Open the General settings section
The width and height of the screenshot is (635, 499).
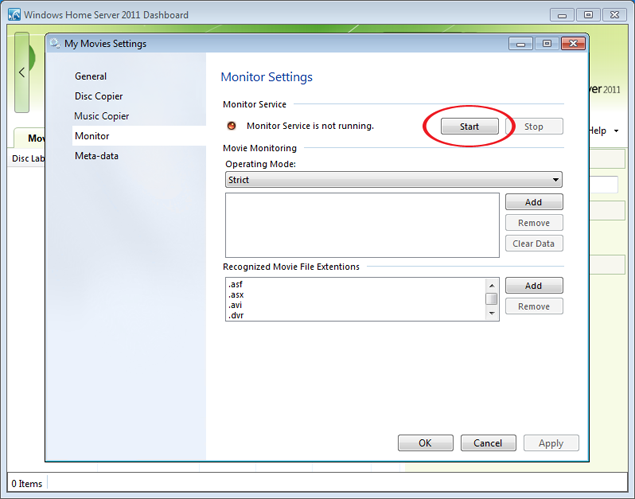click(x=91, y=76)
